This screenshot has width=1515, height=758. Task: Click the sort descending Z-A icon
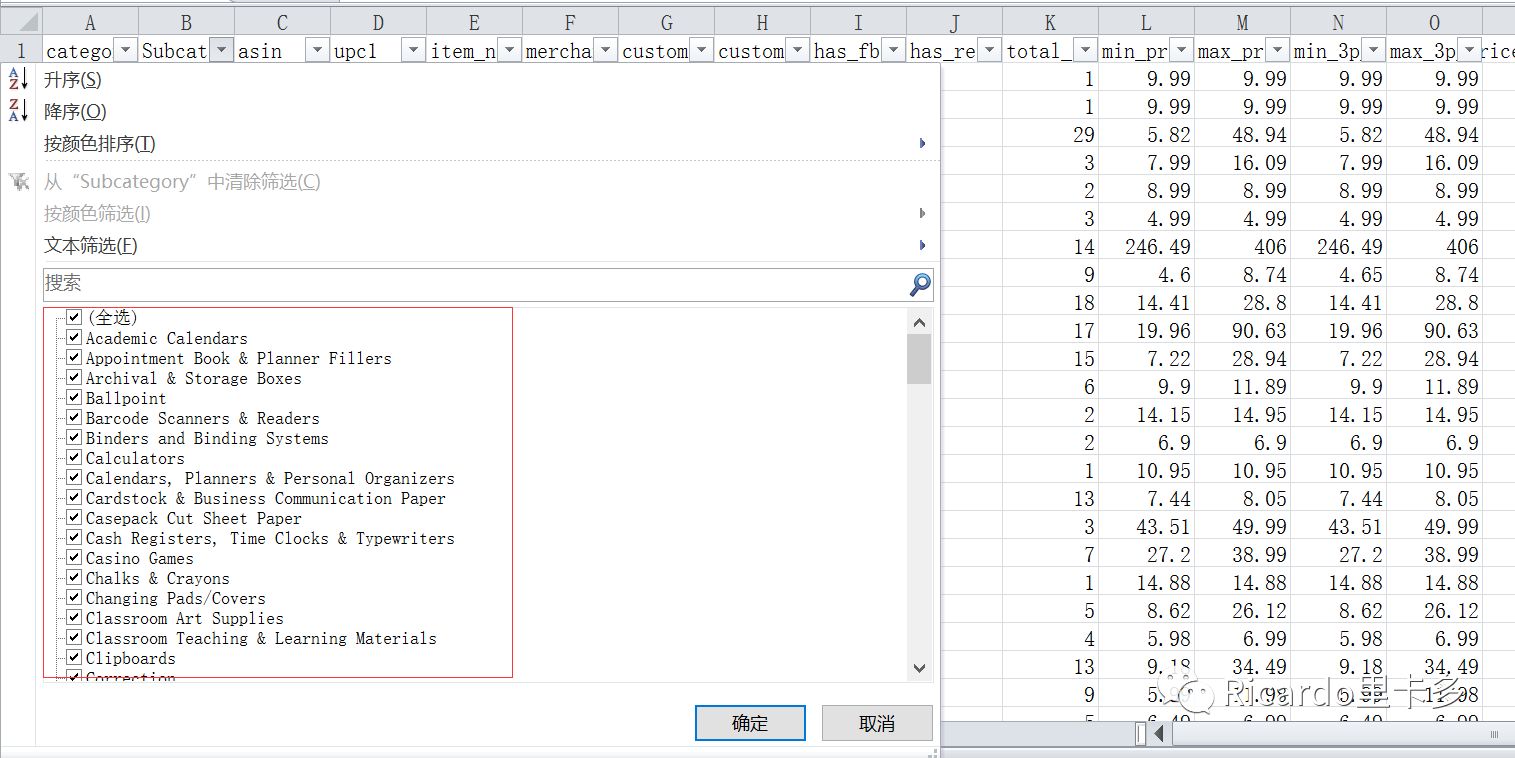coord(18,112)
